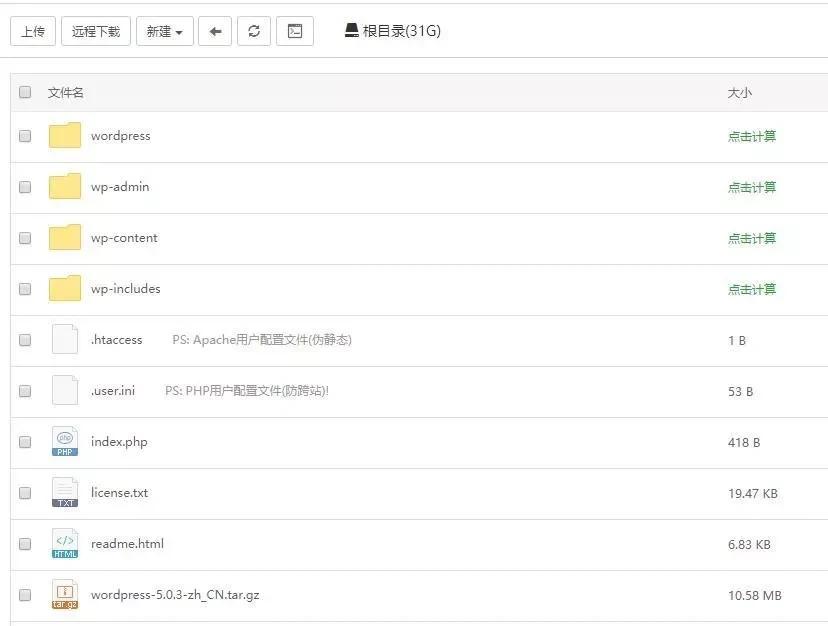Image resolution: width=828 pixels, height=626 pixels.
Task: Open the license.txt file by clicking its name
Action: 119,492
